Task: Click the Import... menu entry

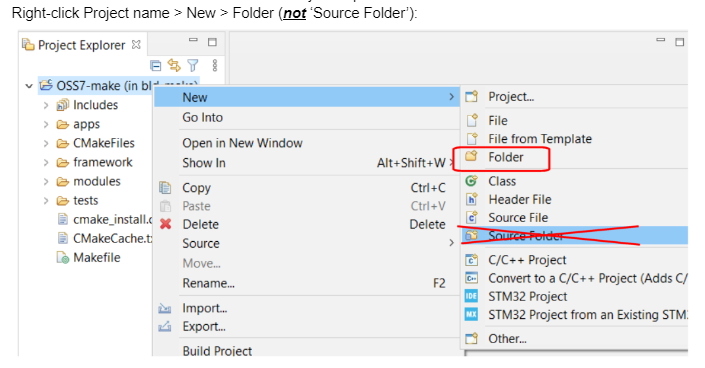Action: [205, 308]
